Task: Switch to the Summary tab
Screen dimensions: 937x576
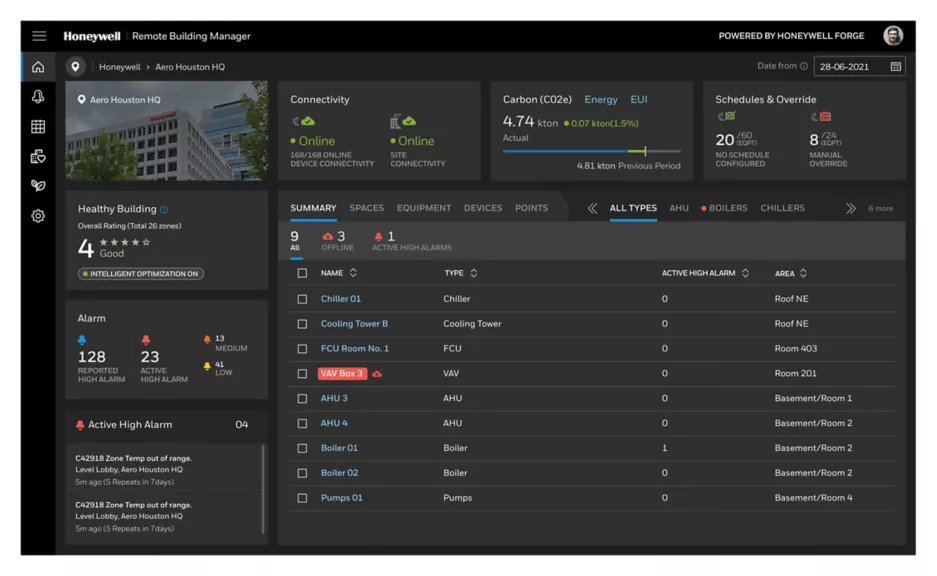Action: pyautogui.click(x=313, y=208)
